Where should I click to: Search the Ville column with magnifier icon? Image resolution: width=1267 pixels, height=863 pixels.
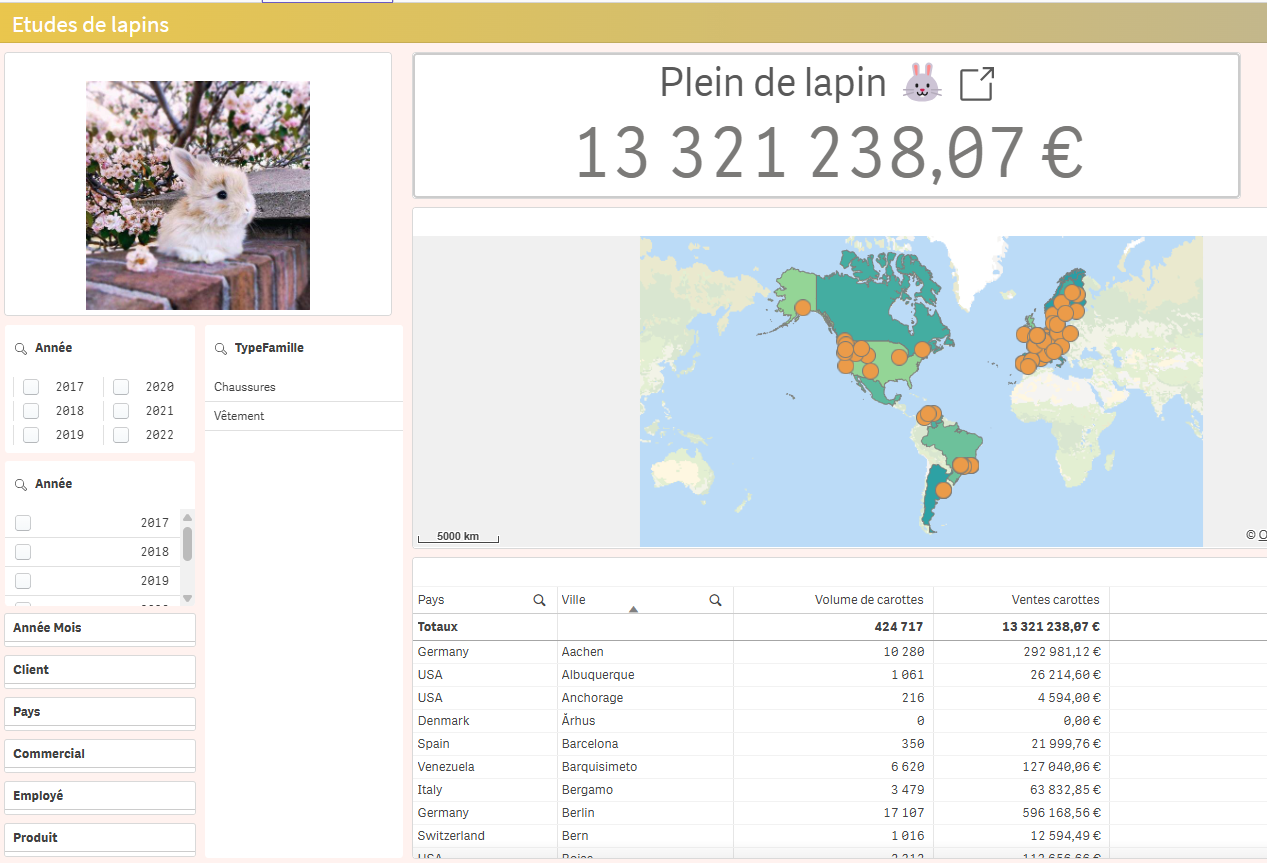pos(716,600)
